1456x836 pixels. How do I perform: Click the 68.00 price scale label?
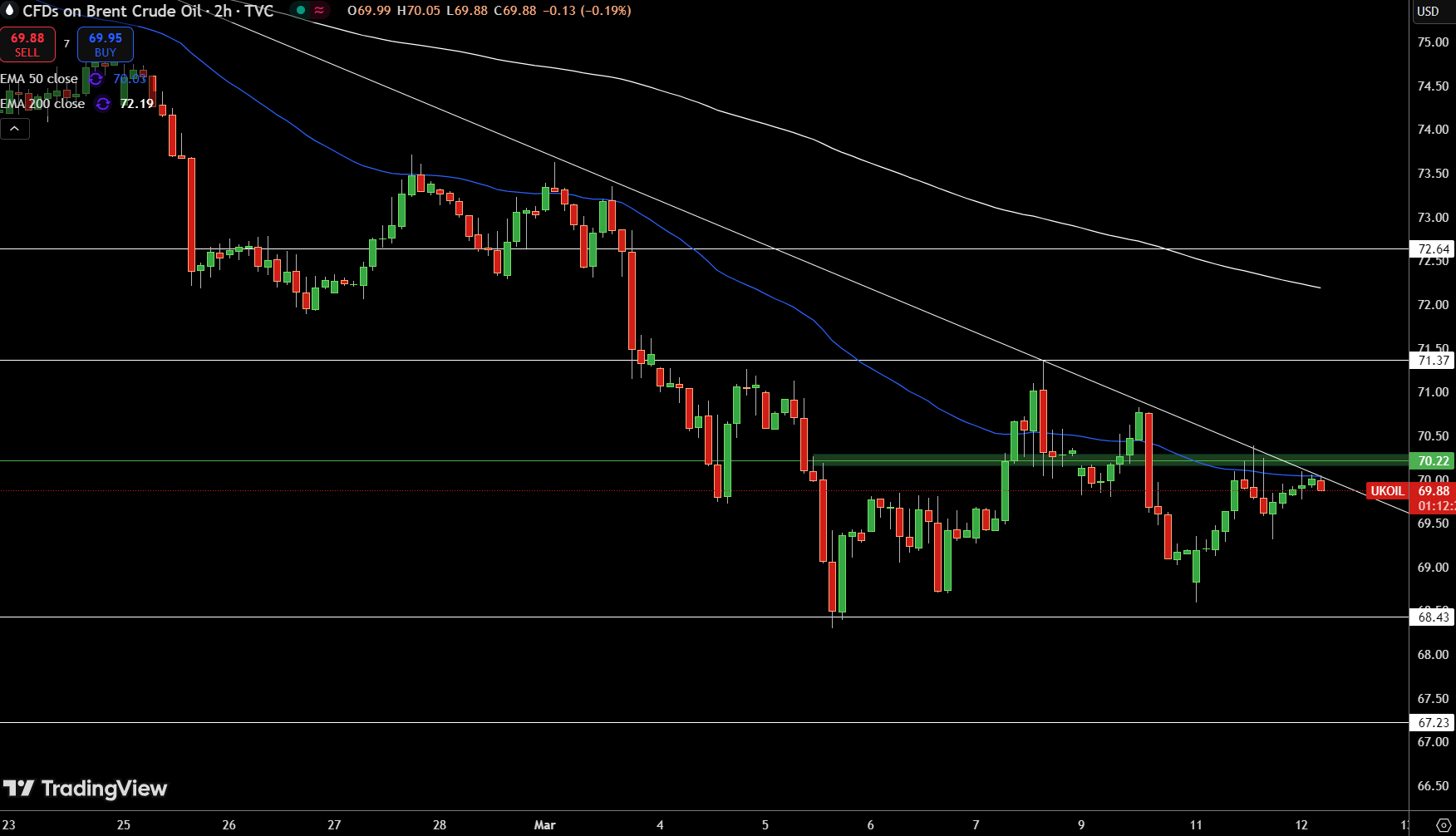(x=1433, y=655)
